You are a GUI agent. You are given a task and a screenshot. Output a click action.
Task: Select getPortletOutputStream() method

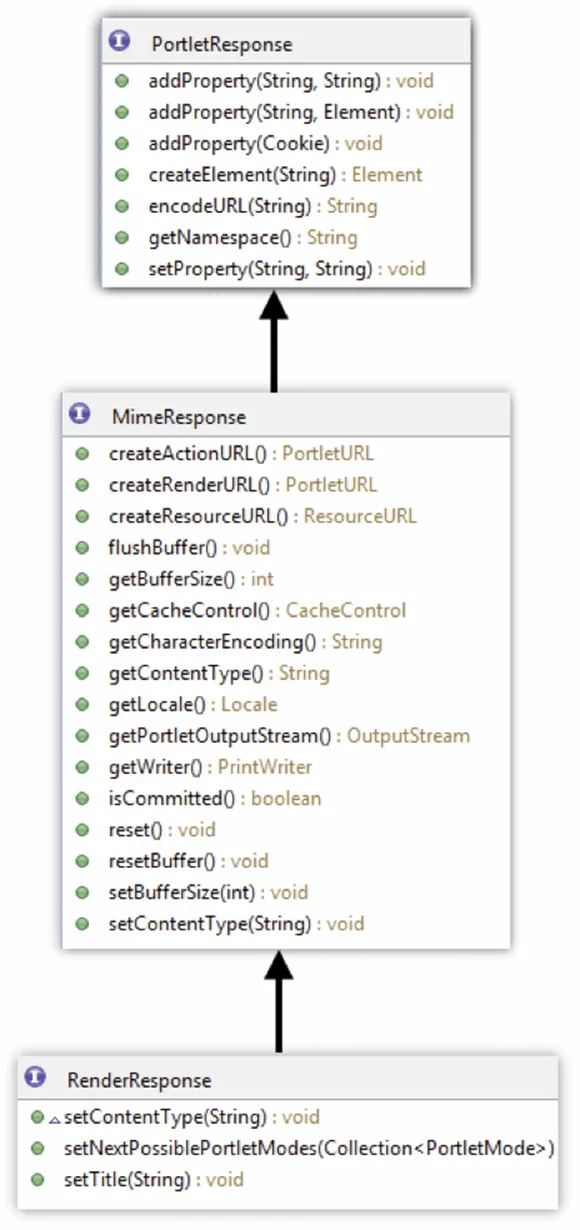[289, 736]
